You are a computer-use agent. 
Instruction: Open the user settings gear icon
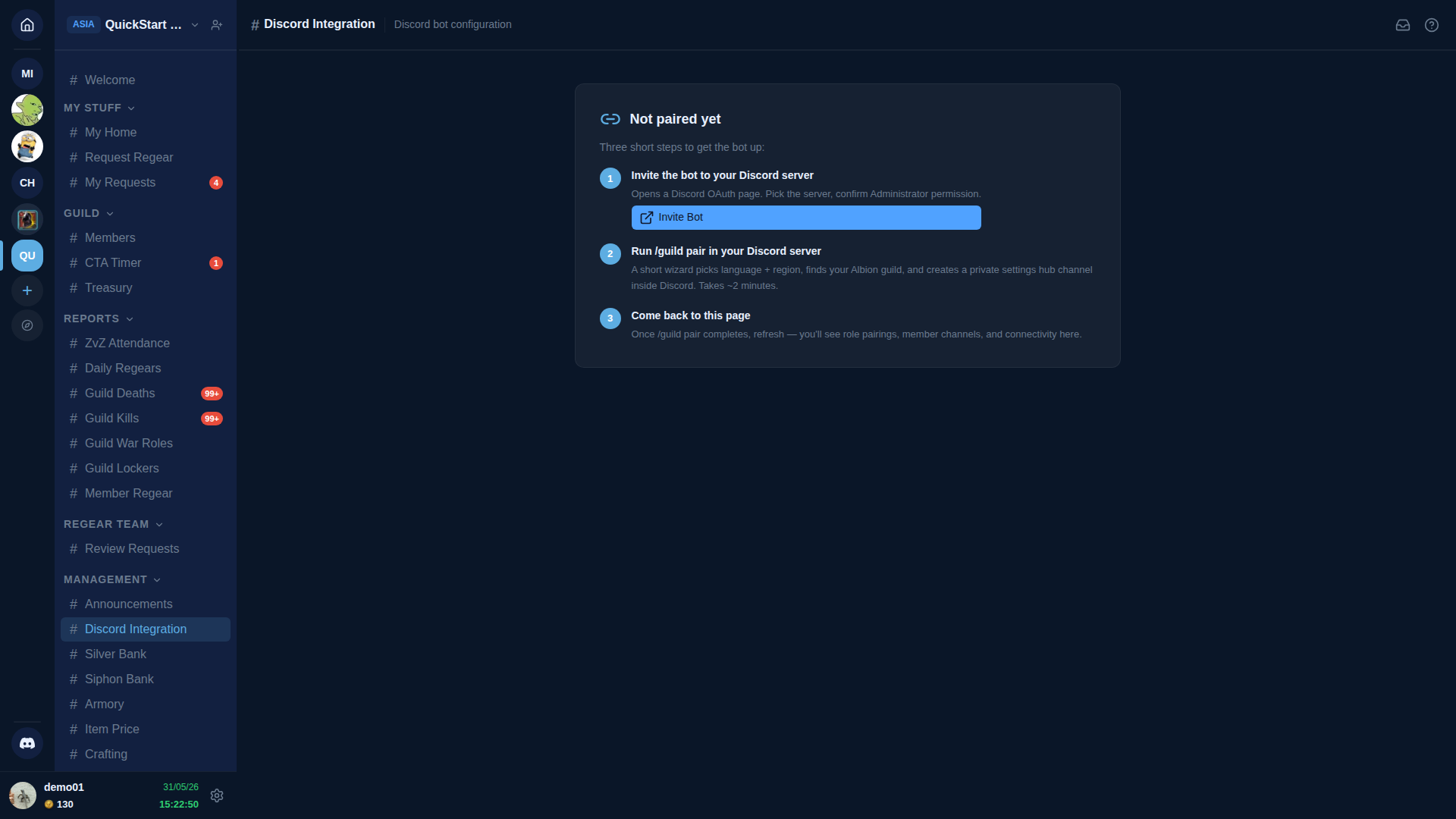tap(217, 795)
